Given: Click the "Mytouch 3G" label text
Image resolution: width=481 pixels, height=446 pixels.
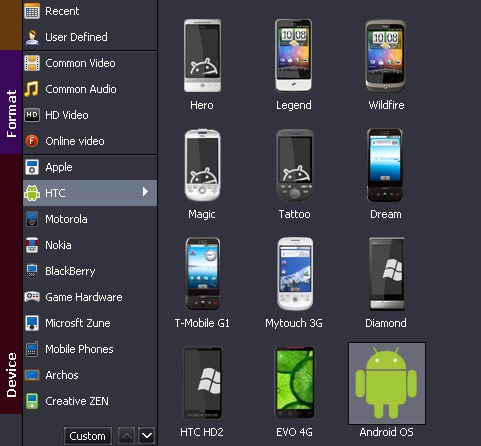Looking at the screenshot, I should pyautogui.click(x=294, y=323).
